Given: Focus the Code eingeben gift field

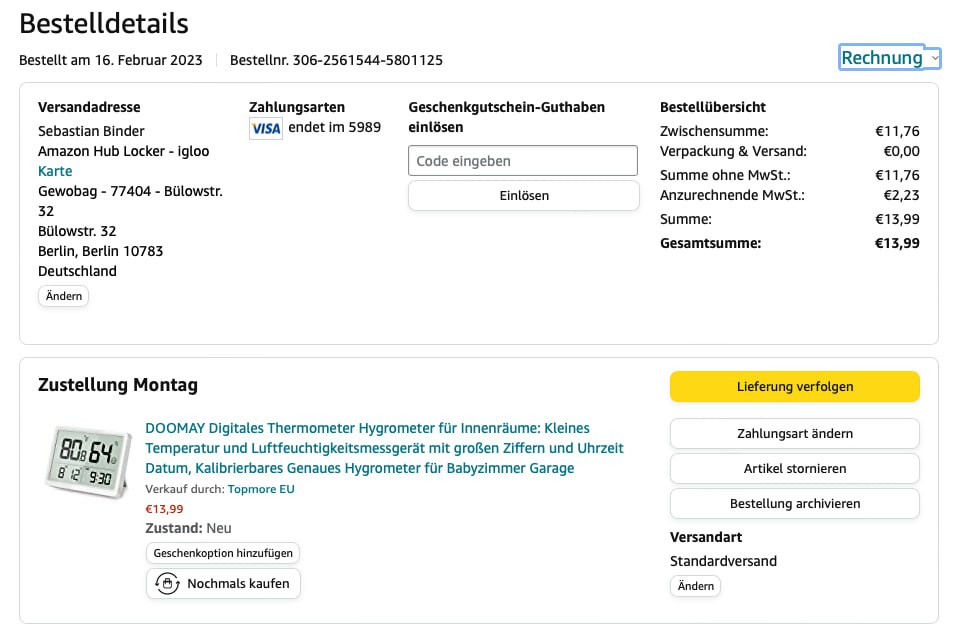Looking at the screenshot, I should click(523, 161).
